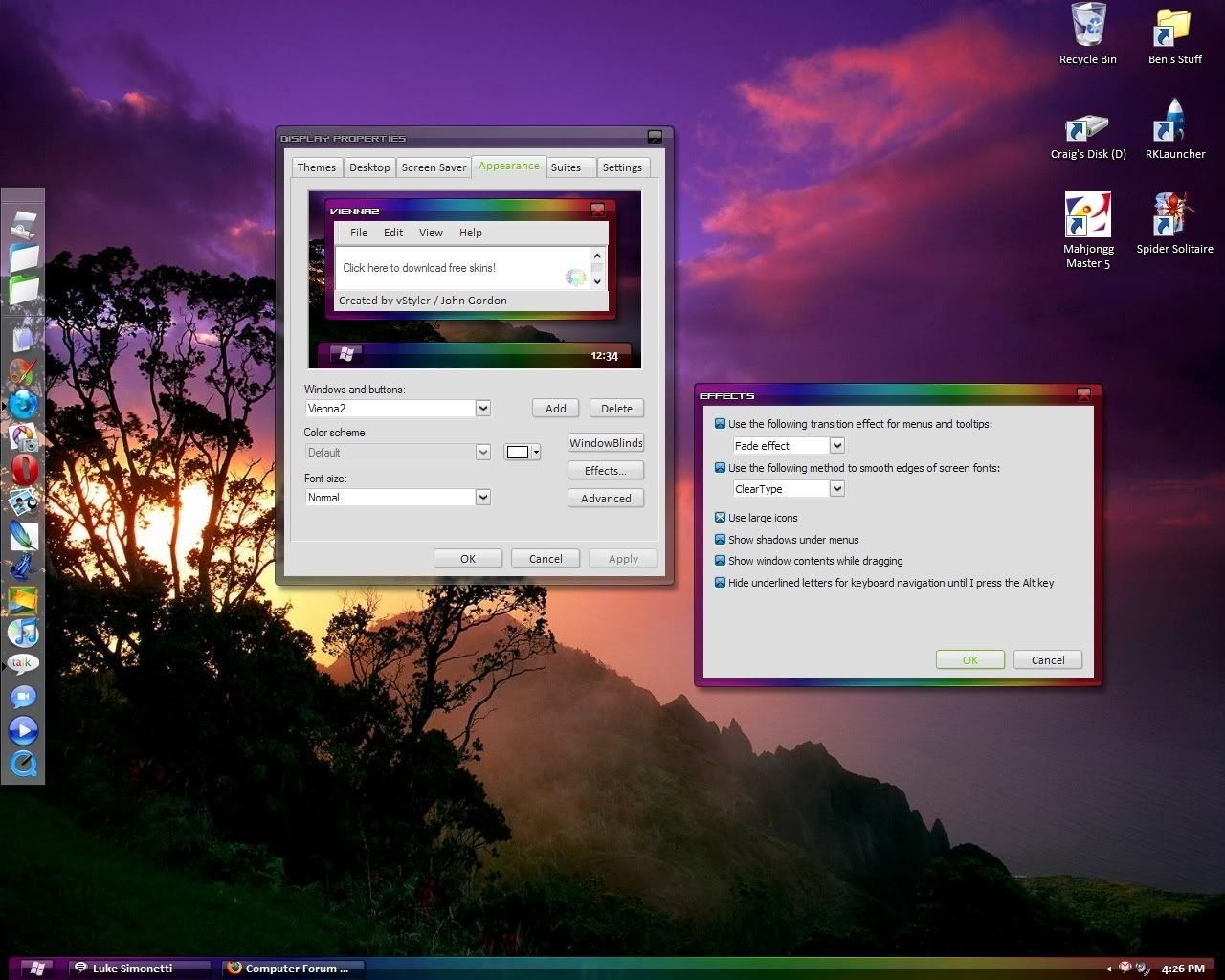This screenshot has width=1225, height=980.
Task: Open the ClearType dropdown
Action: (837, 489)
